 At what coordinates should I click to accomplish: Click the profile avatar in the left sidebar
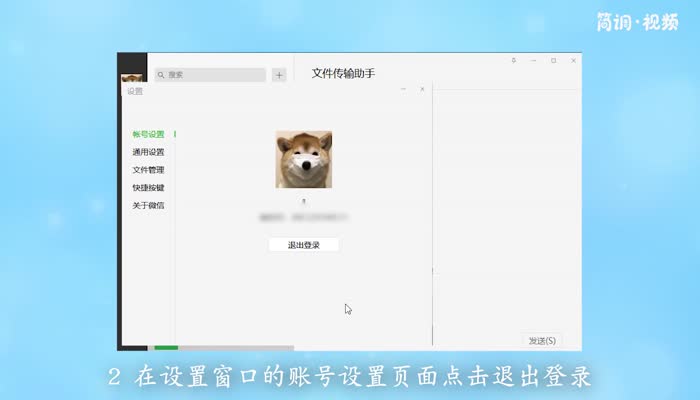coord(131,80)
